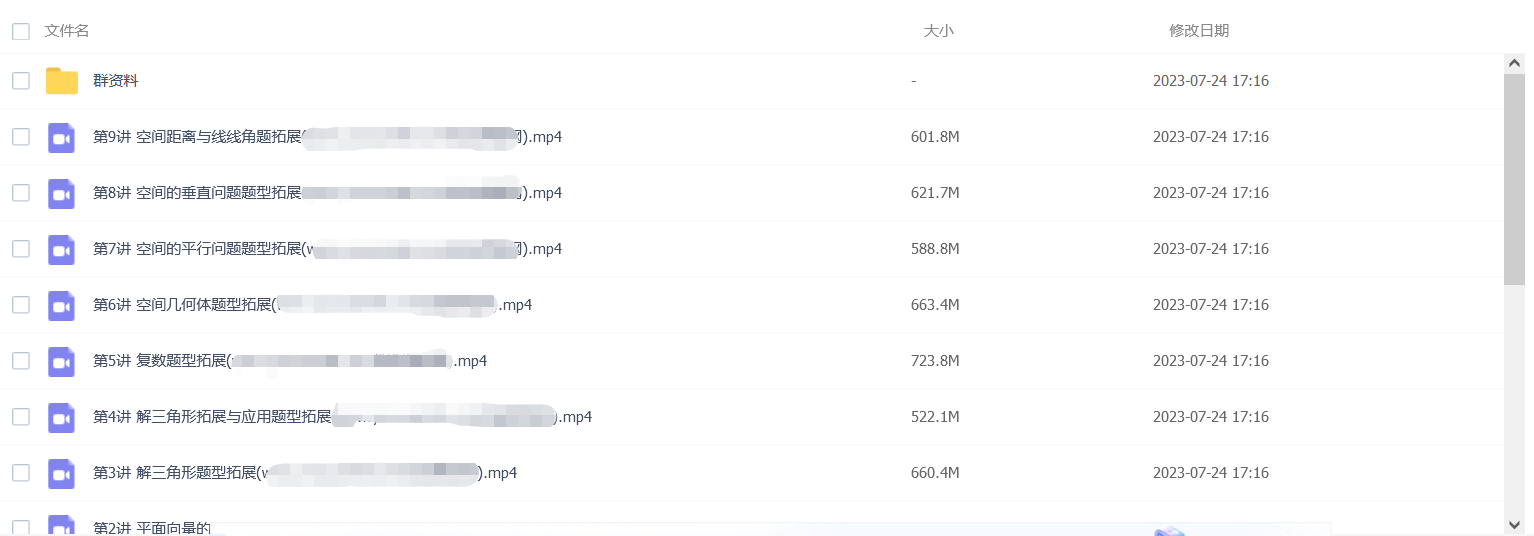Sort list by 大小 column header
The image size is (1534, 536).
(x=938, y=31)
